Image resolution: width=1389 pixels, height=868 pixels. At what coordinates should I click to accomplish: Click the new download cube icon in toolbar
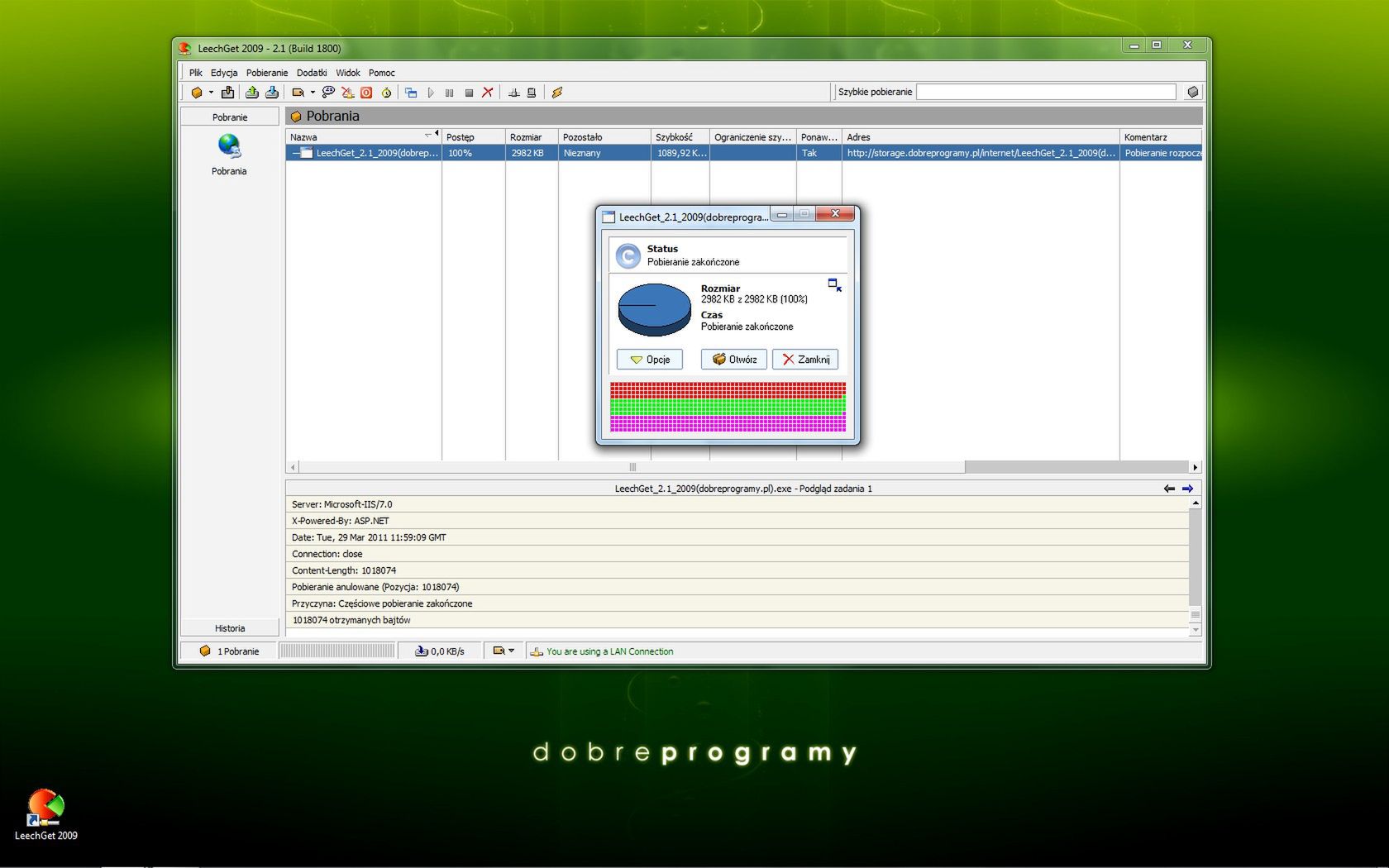(197, 93)
